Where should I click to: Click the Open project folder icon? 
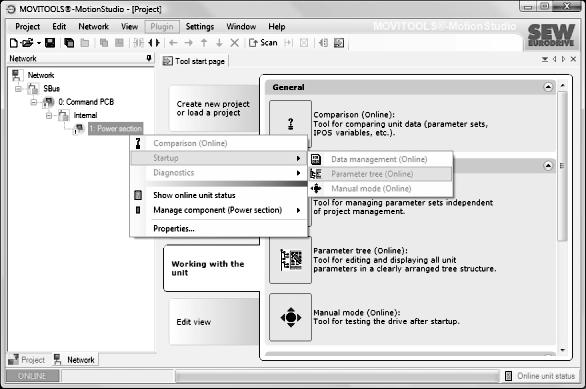pos(27,43)
